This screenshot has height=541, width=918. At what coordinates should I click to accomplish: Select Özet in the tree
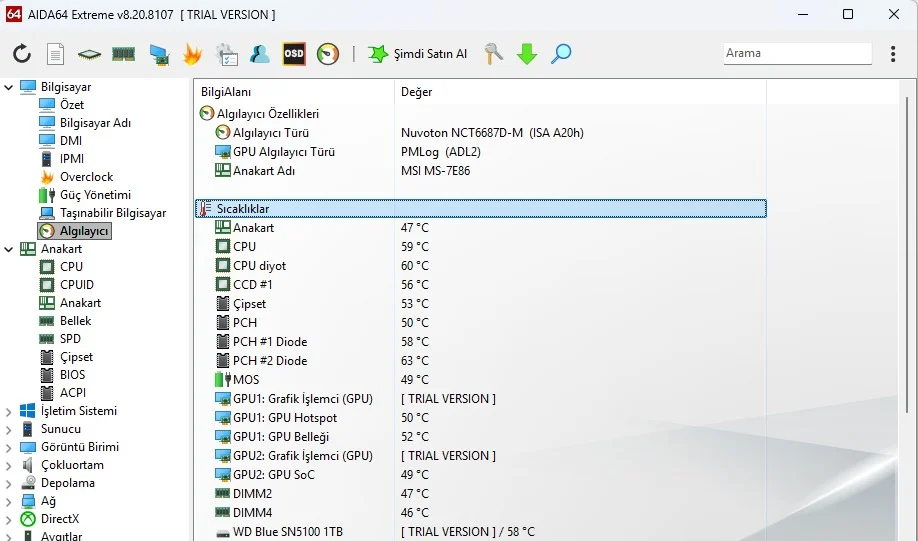coord(61,105)
